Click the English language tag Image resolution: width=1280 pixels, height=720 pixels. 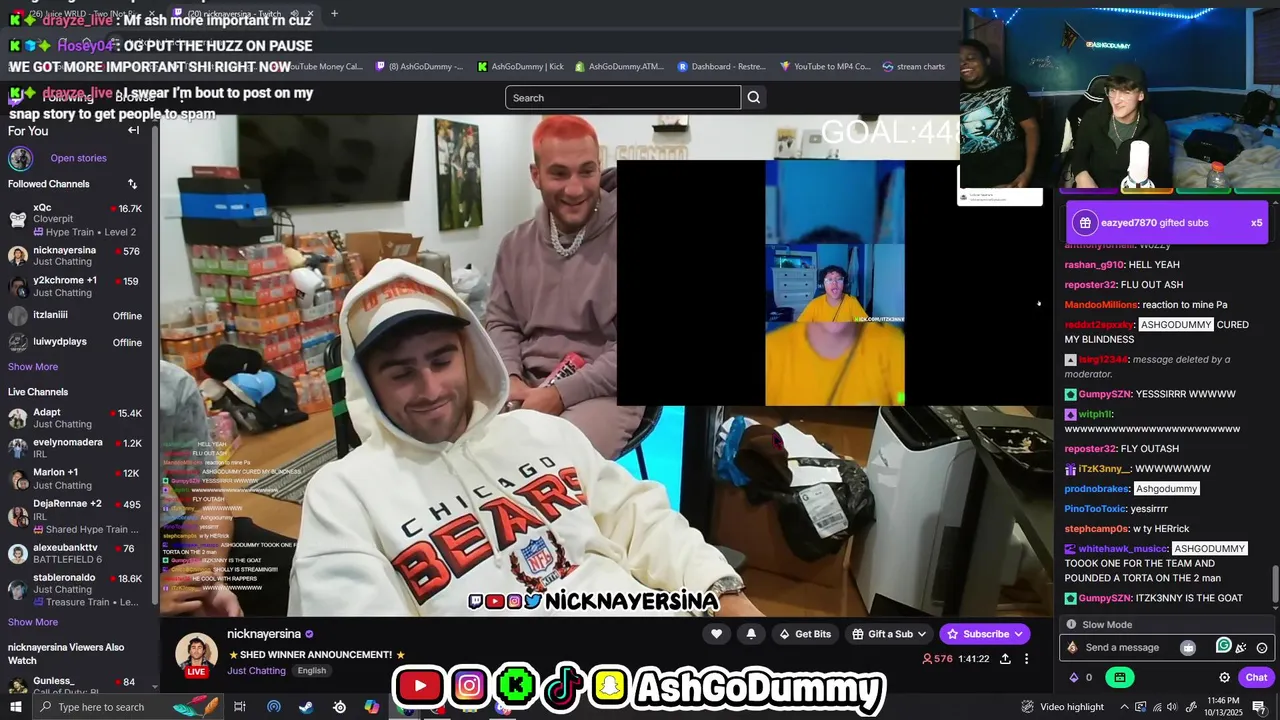point(312,671)
